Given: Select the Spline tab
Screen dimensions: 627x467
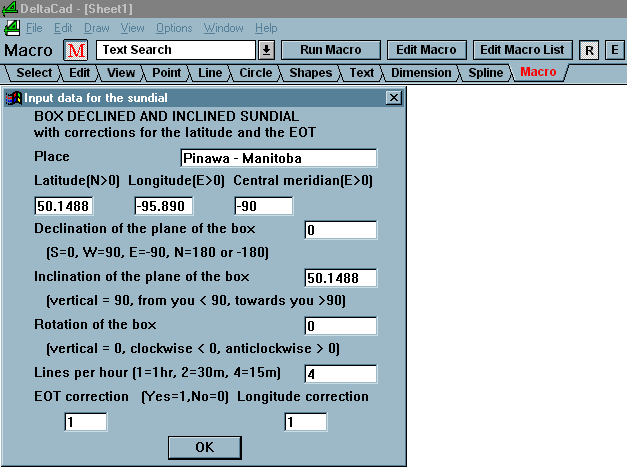Looking at the screenshot, I should 486,72.
